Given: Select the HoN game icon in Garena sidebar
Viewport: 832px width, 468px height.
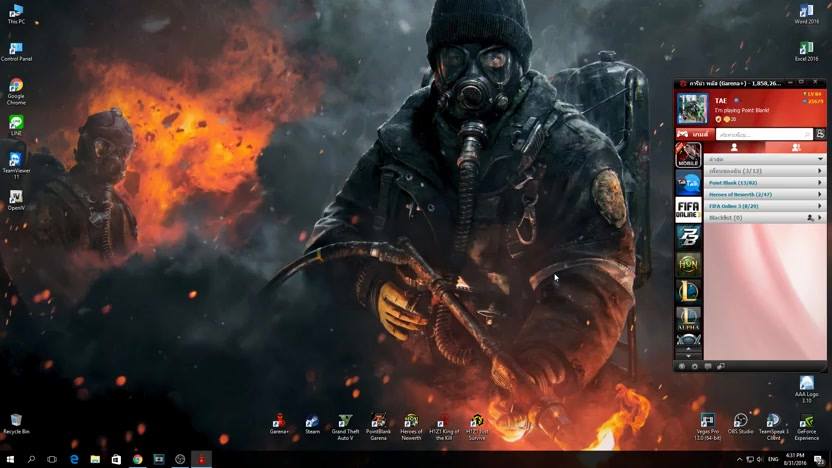Looking at the screenshot, I should (688, 264).
